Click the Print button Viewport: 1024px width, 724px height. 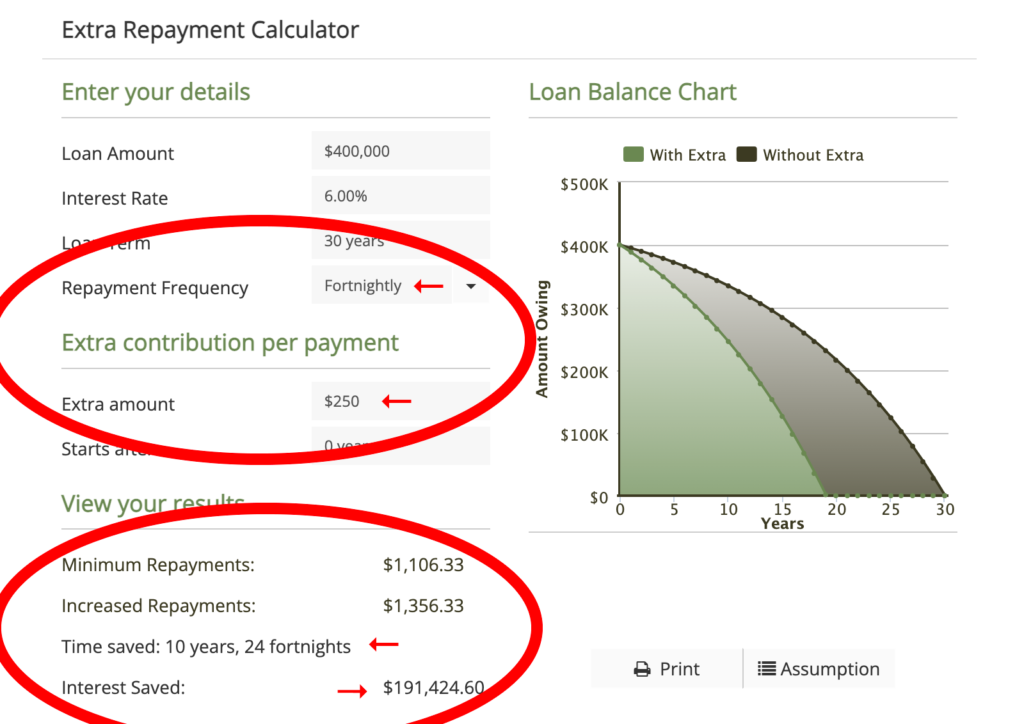[665, 668]
